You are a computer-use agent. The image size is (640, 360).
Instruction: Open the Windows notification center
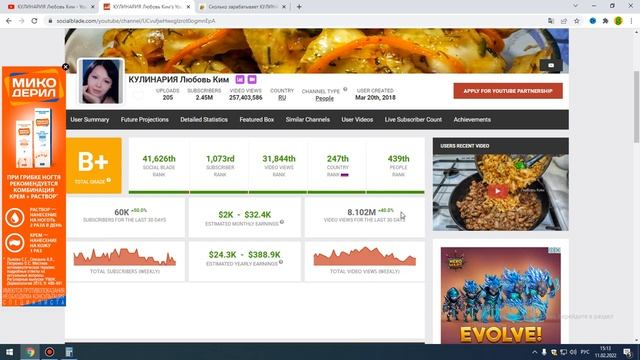pos(627,352)
